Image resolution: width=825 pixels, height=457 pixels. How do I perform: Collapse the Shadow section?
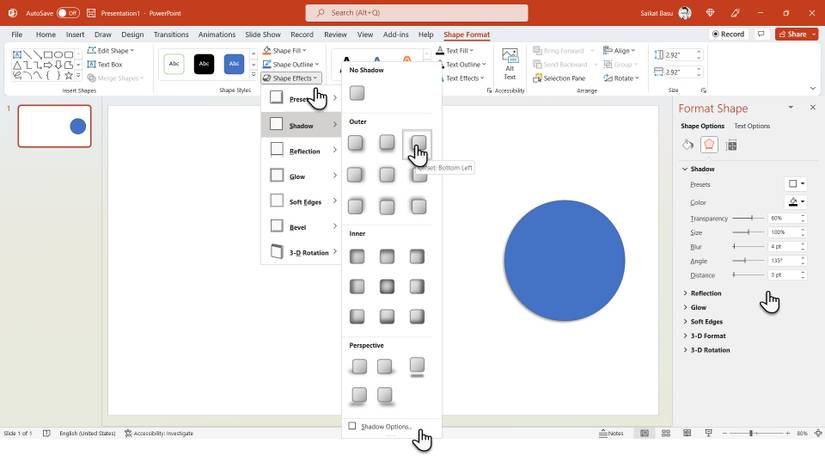tap(699, 169)
